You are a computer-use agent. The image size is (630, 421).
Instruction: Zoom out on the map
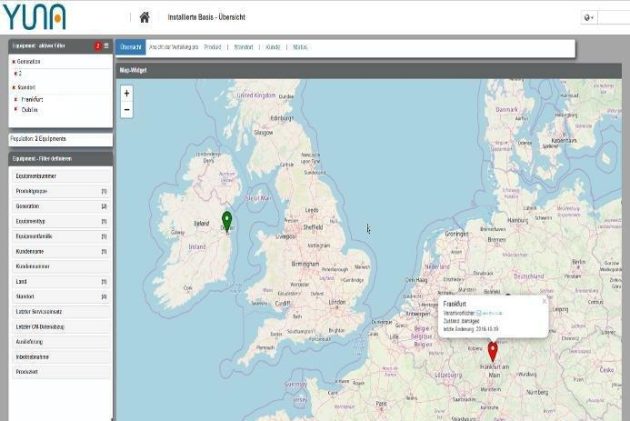(126, 109)
